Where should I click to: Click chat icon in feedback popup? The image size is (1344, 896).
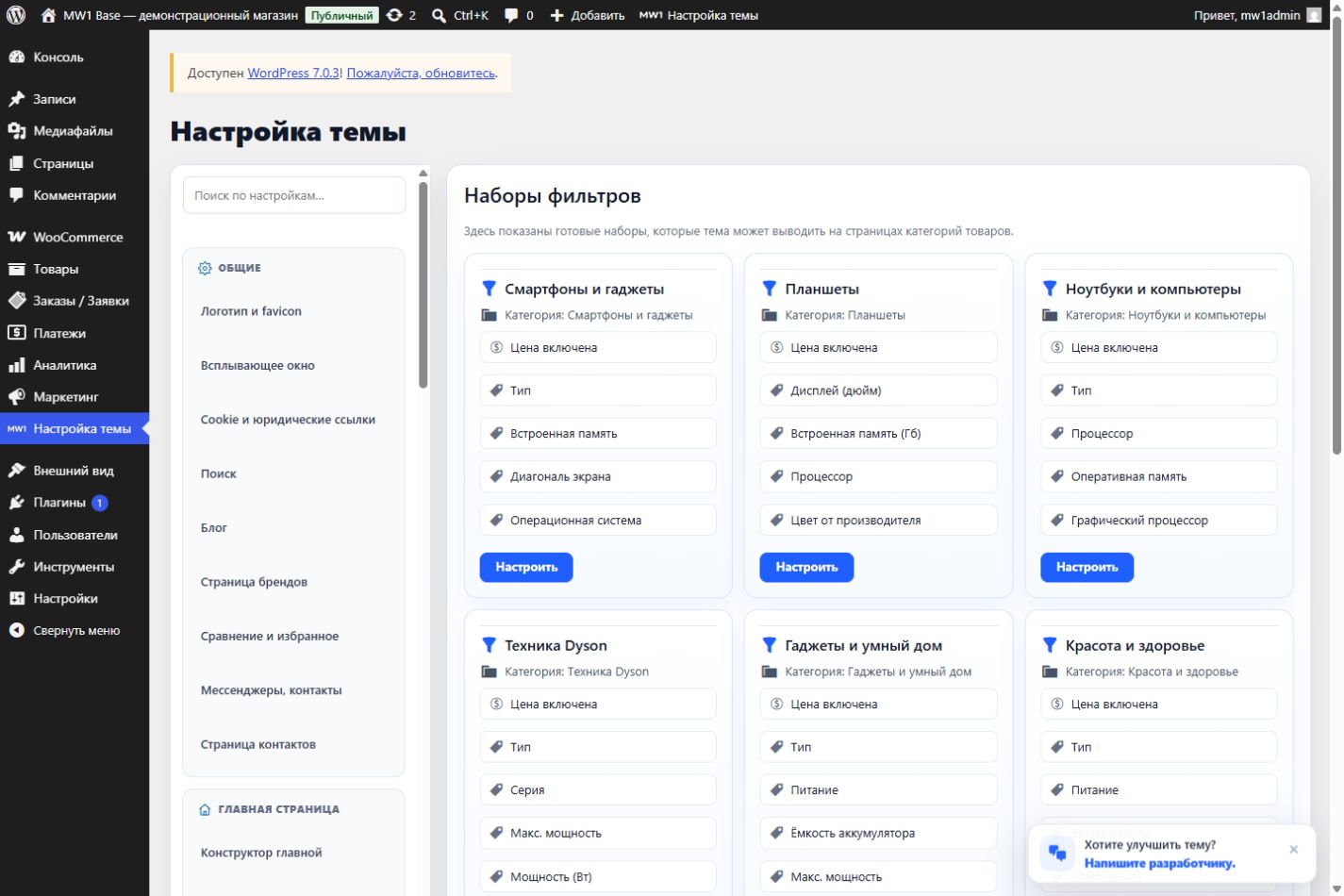(x=1057, y=854)
